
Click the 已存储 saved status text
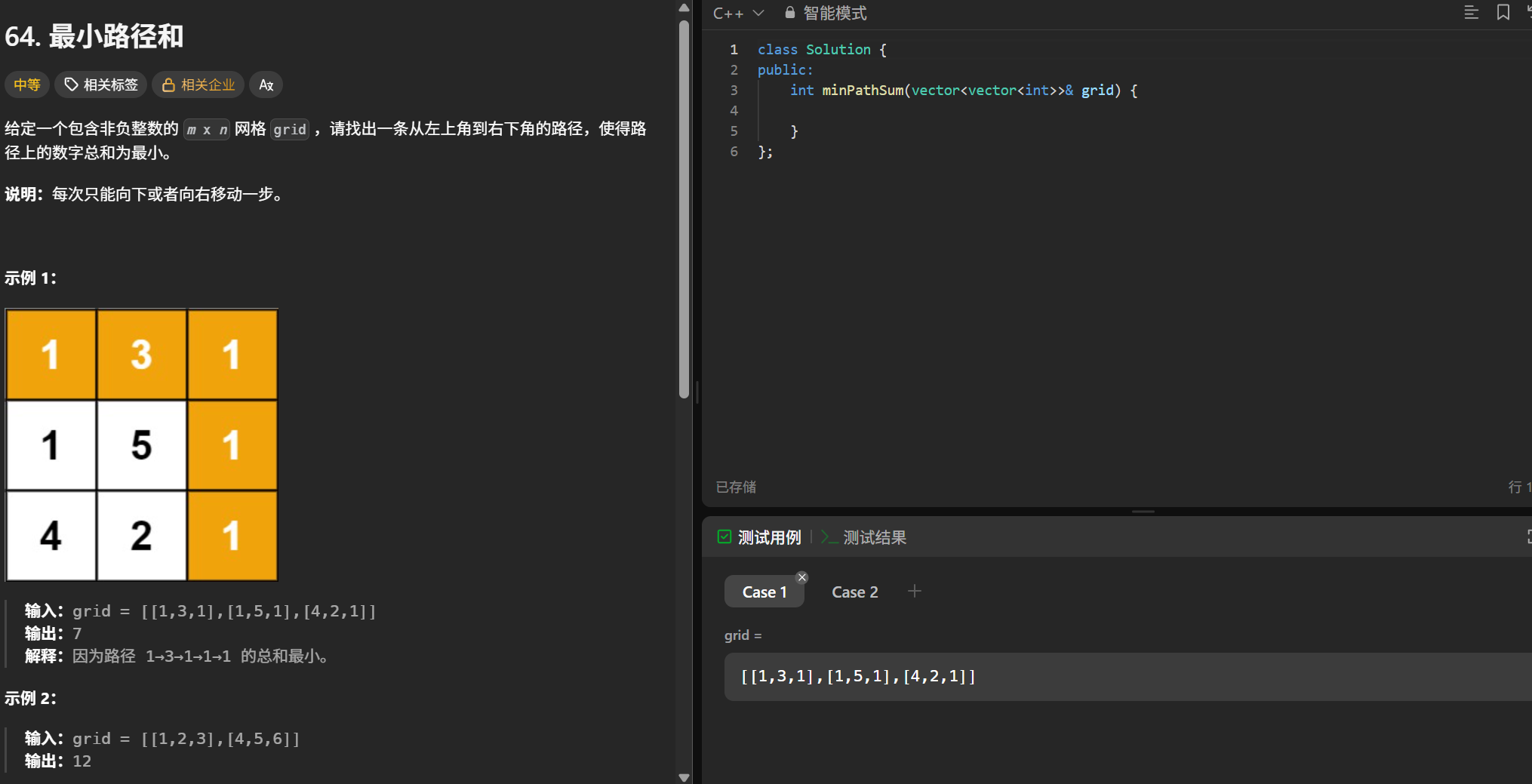point(736,487)
